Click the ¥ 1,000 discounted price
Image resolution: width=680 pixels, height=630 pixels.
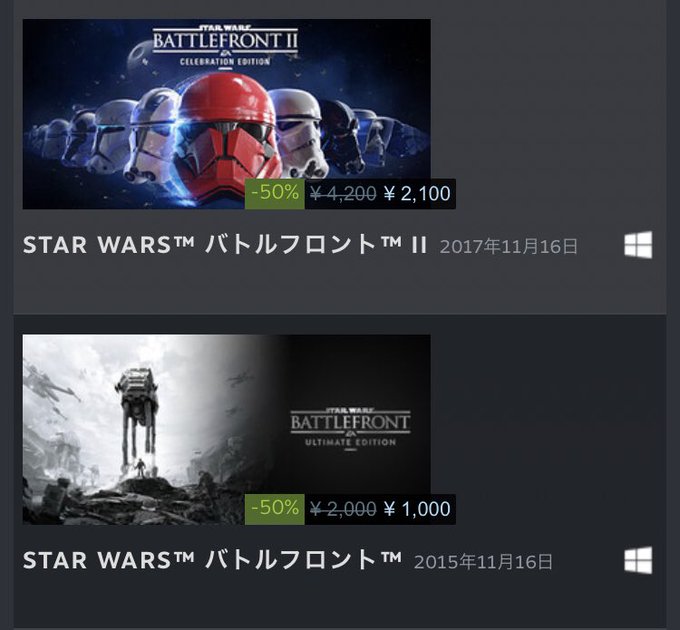tap(417, 509)
